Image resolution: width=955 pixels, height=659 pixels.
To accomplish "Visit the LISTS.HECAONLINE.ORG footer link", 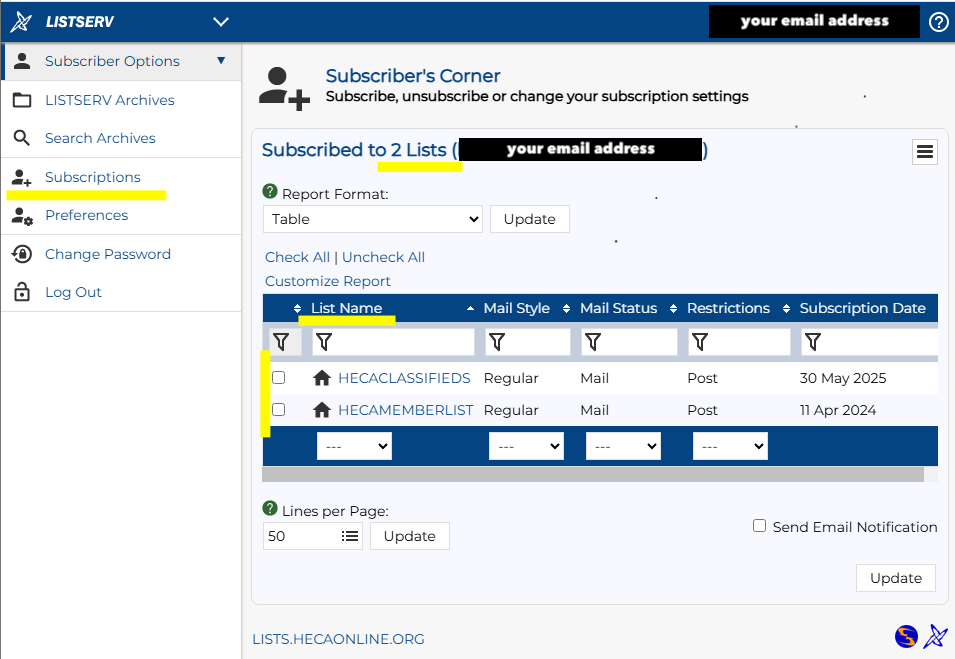I will pos(339,639).
